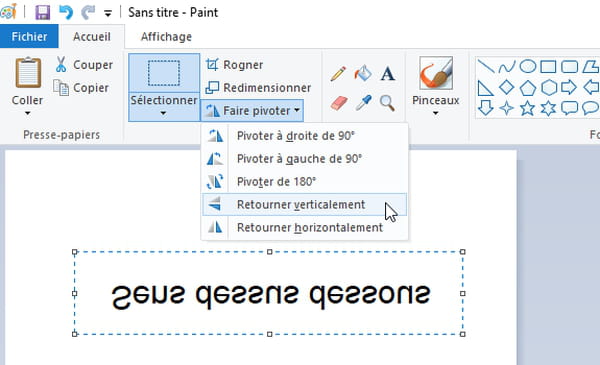This screenshot has width=600, height=365.
Task: Open Quick Access Toolbar customize arrow
Action: pos(108,13)
